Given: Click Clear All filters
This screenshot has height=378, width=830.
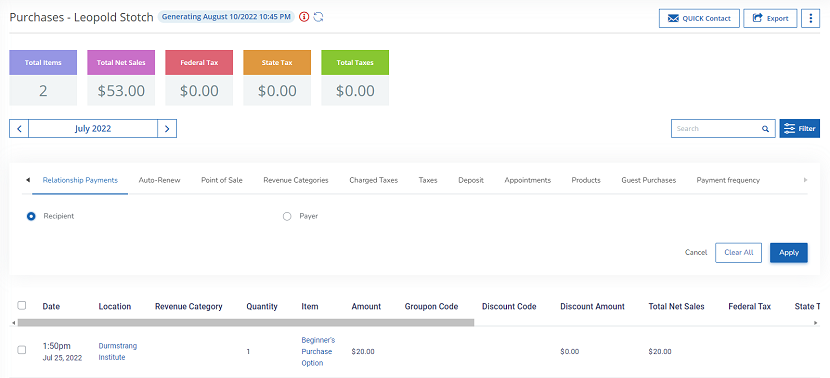Looking at the screenshot, I should coord(738,253).
